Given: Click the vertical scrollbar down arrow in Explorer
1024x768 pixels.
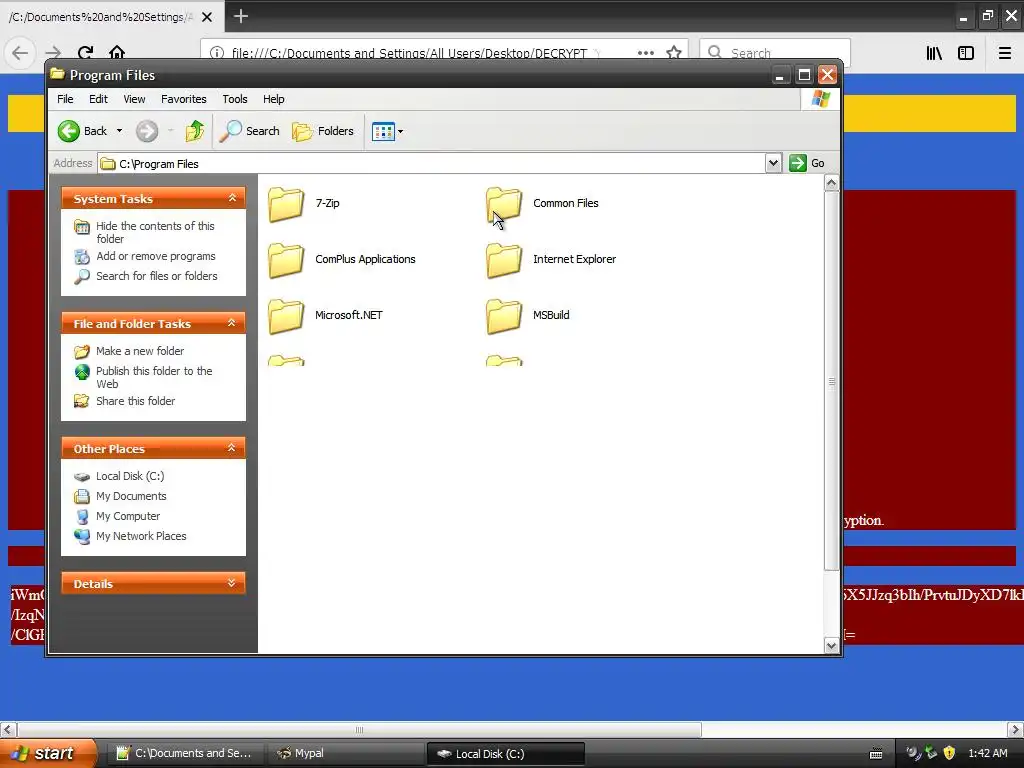Looking at the screenshot, I should (831, 645).
